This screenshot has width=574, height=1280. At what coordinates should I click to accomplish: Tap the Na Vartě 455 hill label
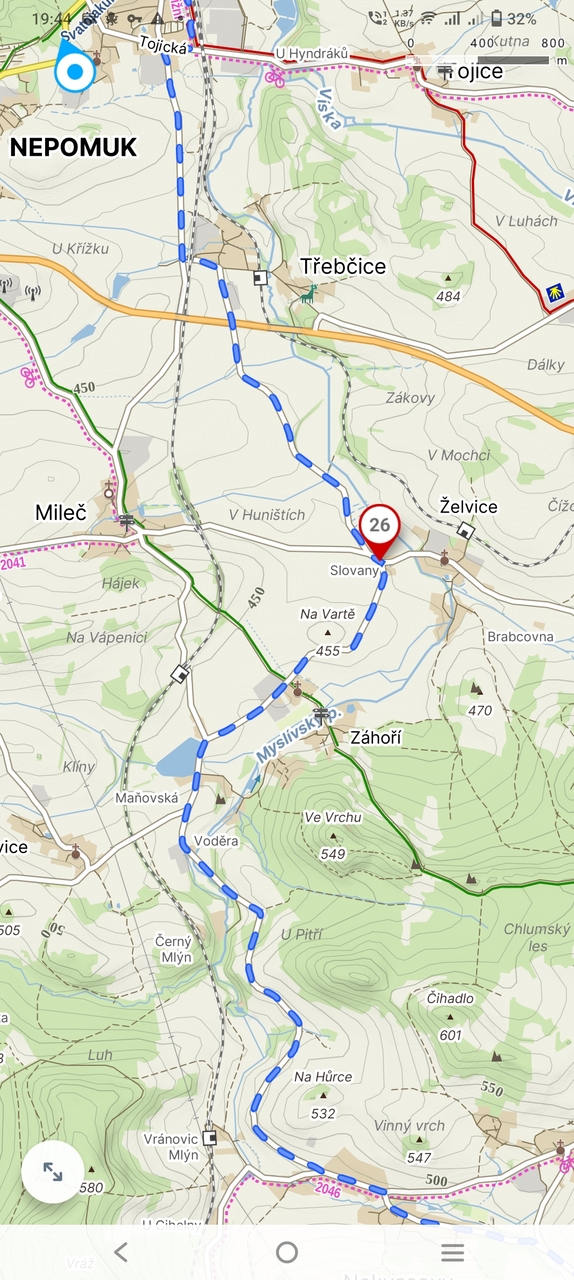click(327, 632)
